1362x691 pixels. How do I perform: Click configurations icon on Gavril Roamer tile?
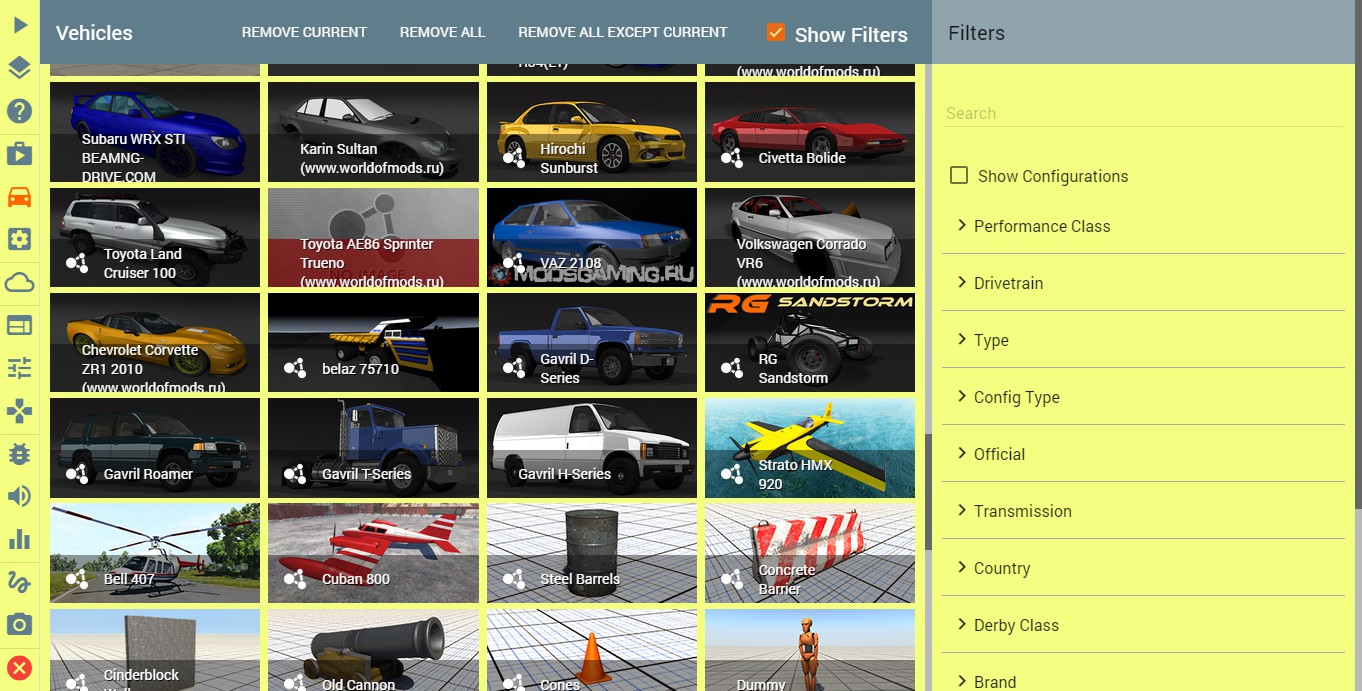tap(77, 473)
